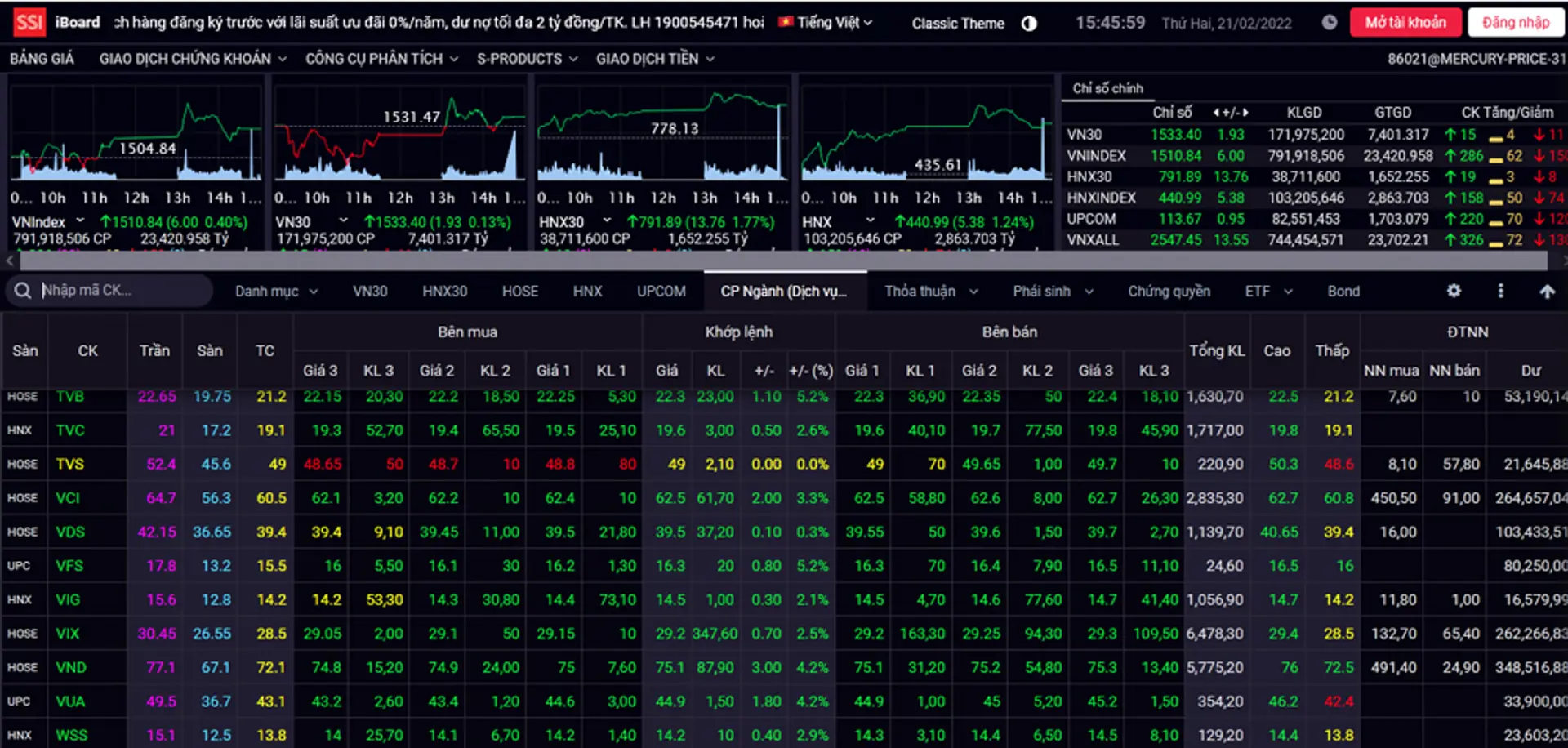Open the ETF dropdown
The image size is (1568, 748).
(1268, 292)
